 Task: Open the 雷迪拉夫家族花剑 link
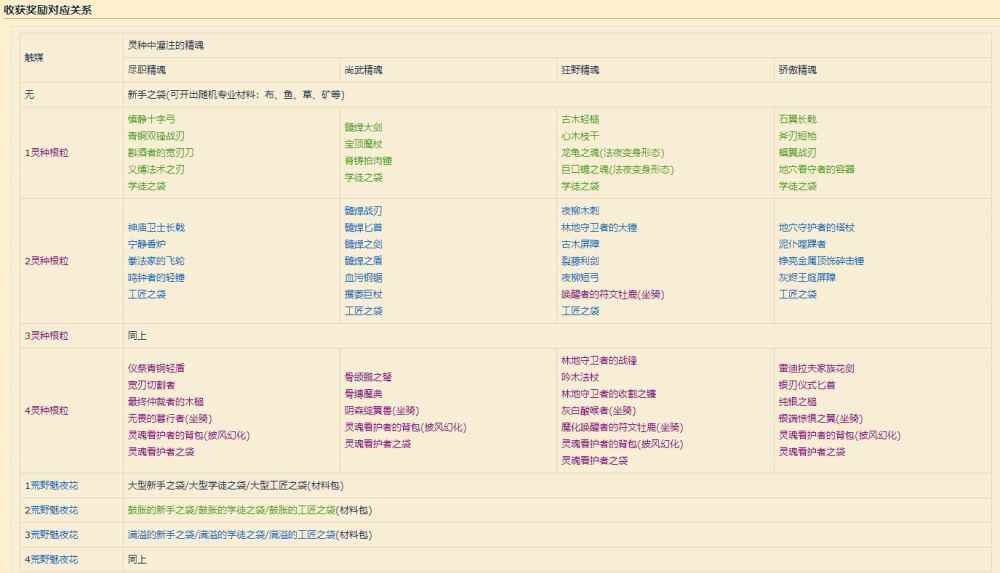click(x=816, y=369)
